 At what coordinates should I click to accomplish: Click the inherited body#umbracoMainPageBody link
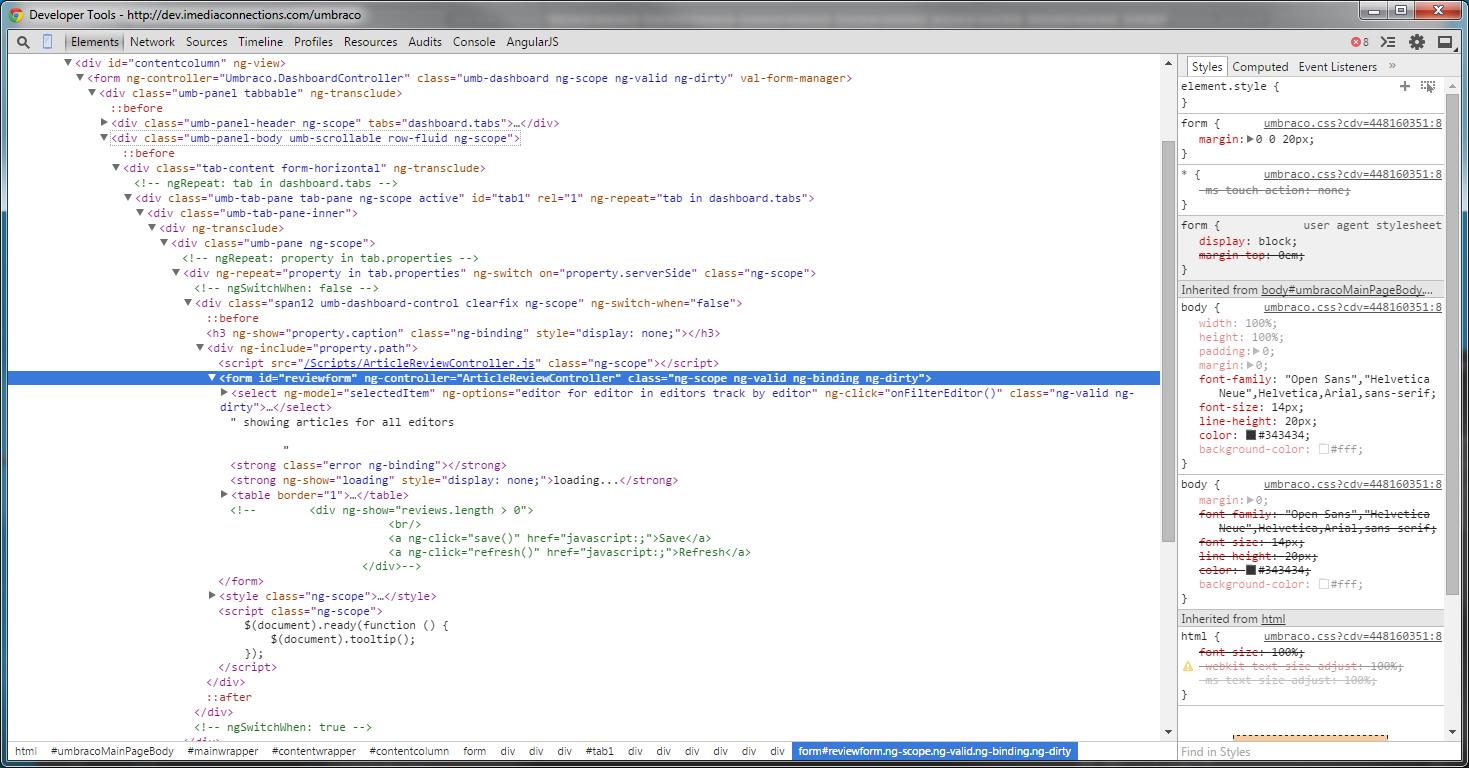coord(1347,290)
